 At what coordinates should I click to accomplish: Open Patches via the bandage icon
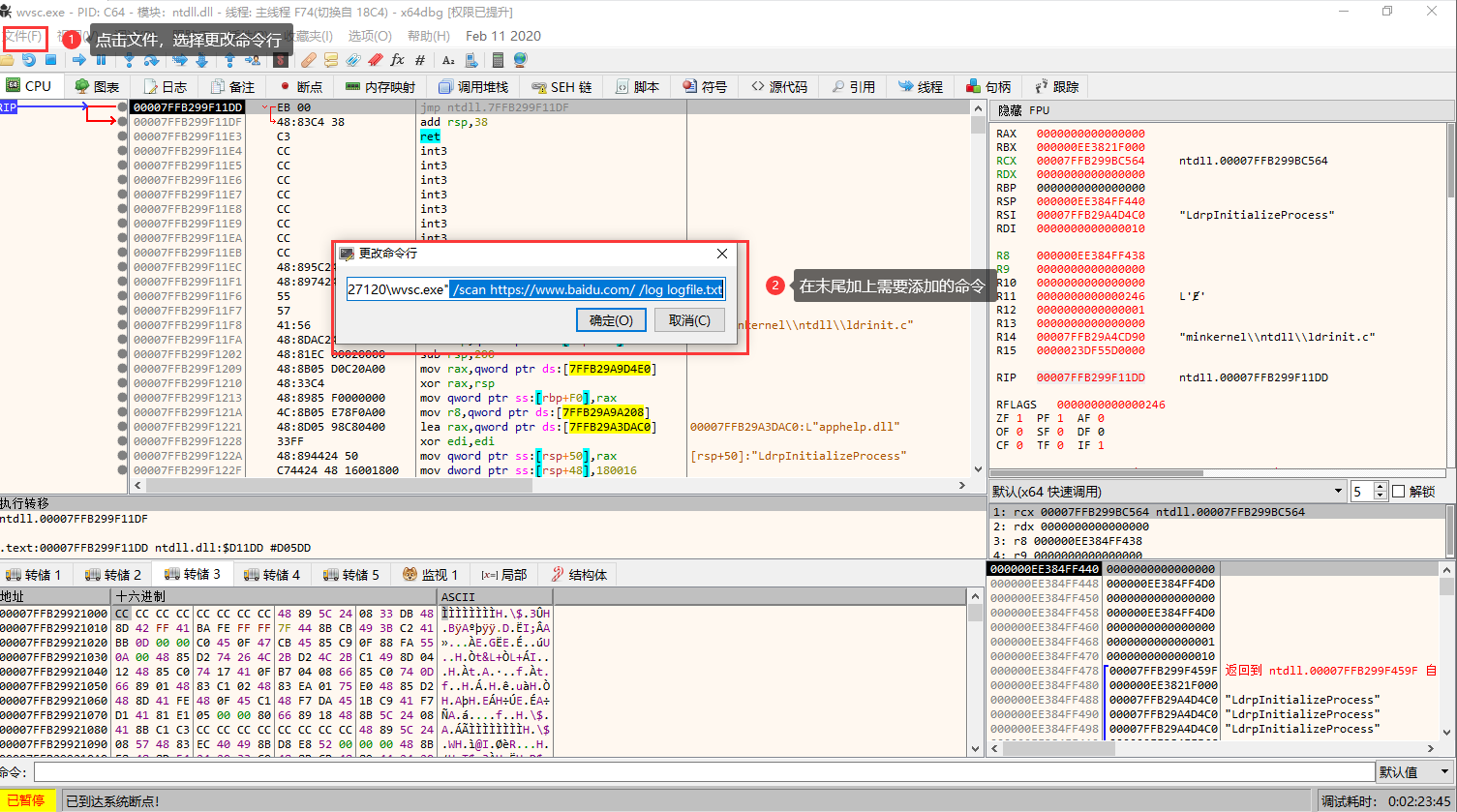308,60
